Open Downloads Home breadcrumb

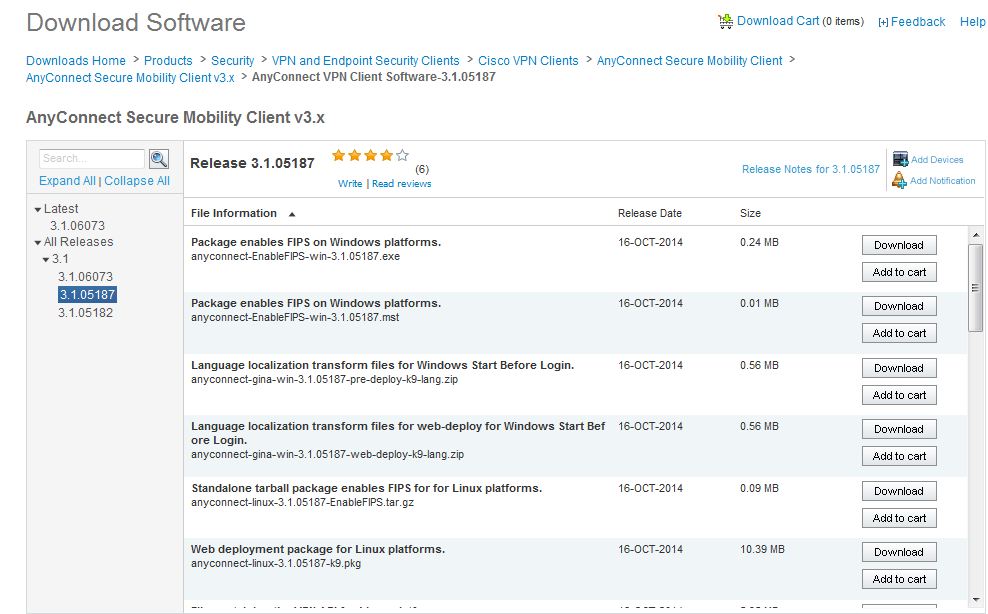point(76,61)
